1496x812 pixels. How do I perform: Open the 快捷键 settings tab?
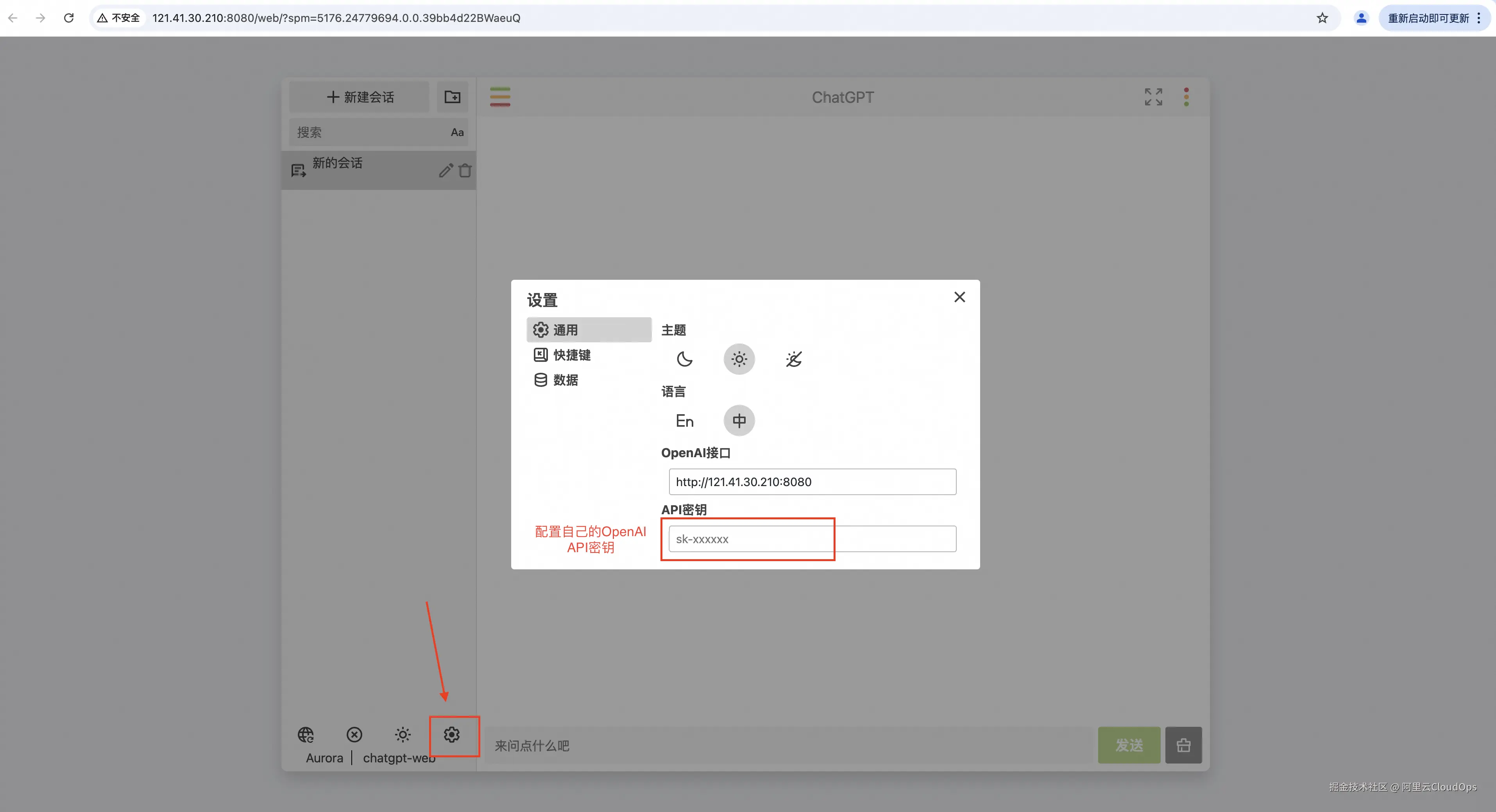click(x=571, y=355)
